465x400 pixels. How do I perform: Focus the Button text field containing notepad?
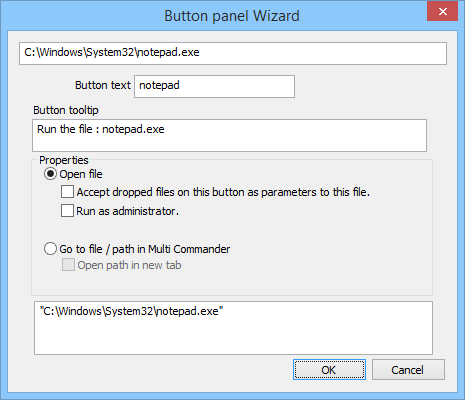point(214,86)
